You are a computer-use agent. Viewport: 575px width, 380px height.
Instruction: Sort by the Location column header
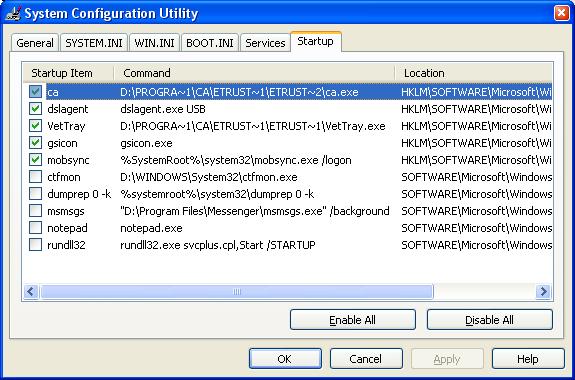[x=474, y=73]
